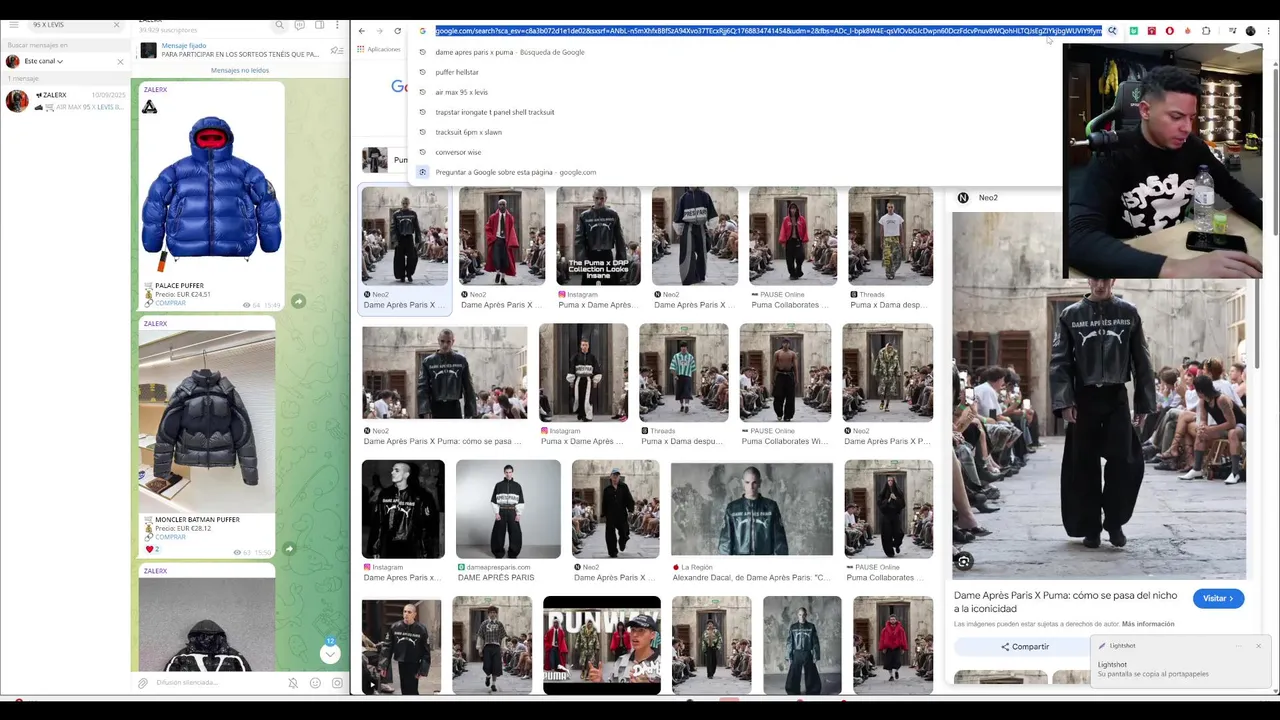Open the browser extensions puzzle icon
Viewport: 1280px width, 720px height.
1206,31
